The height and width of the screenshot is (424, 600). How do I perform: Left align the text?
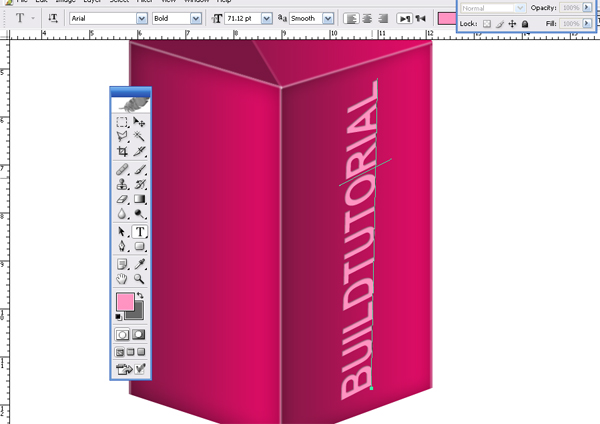click(351, 18)
